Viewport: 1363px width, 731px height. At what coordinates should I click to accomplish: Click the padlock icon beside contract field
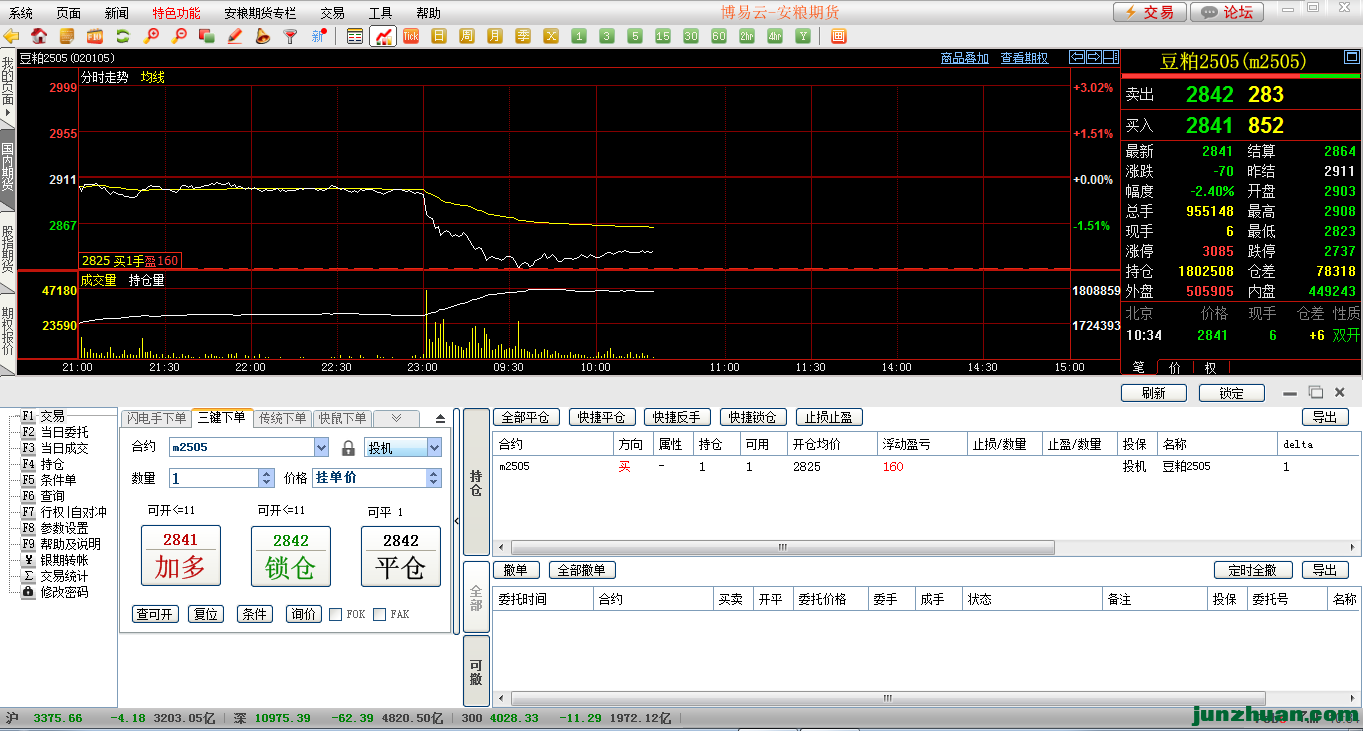(348, 448)
